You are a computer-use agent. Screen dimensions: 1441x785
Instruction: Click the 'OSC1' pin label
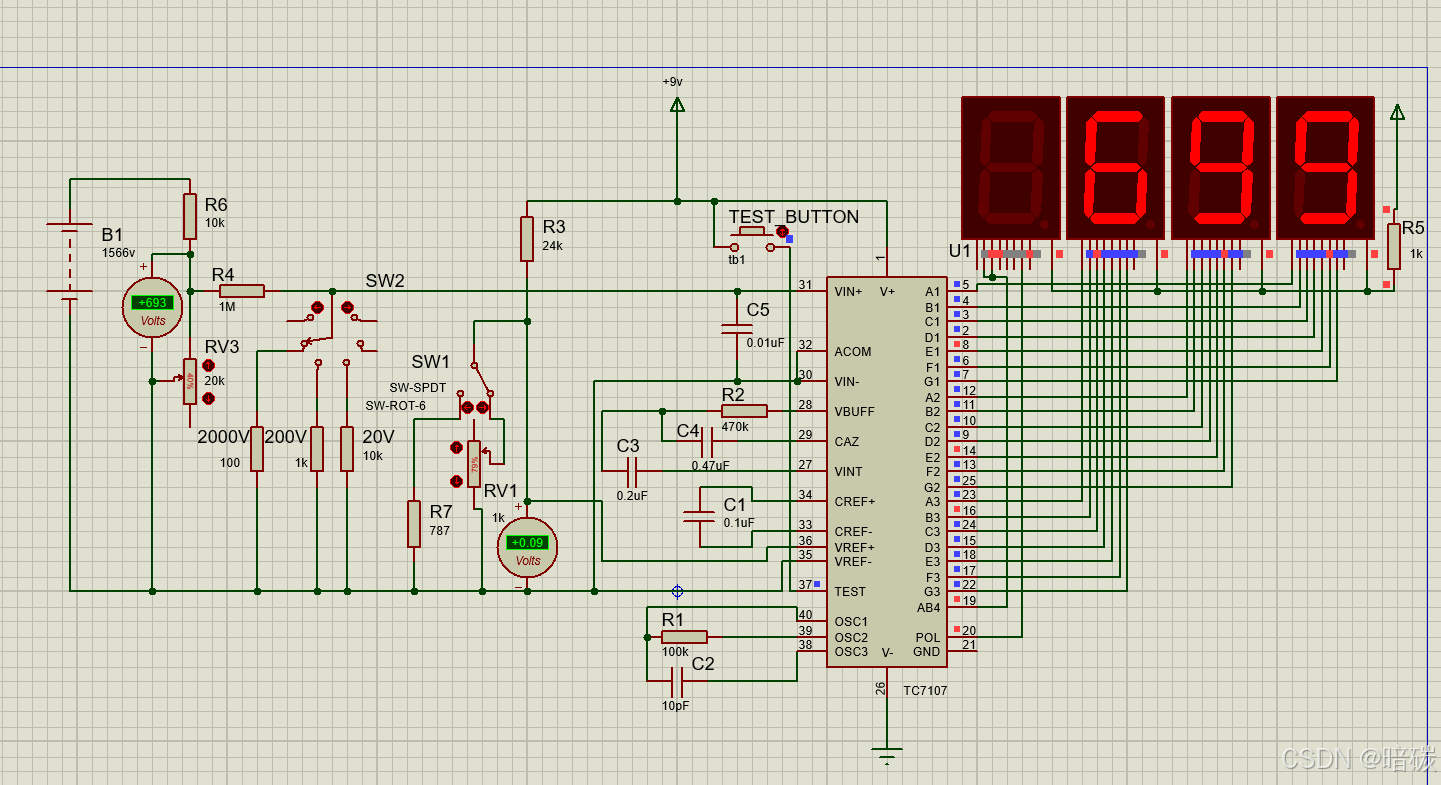851,622
